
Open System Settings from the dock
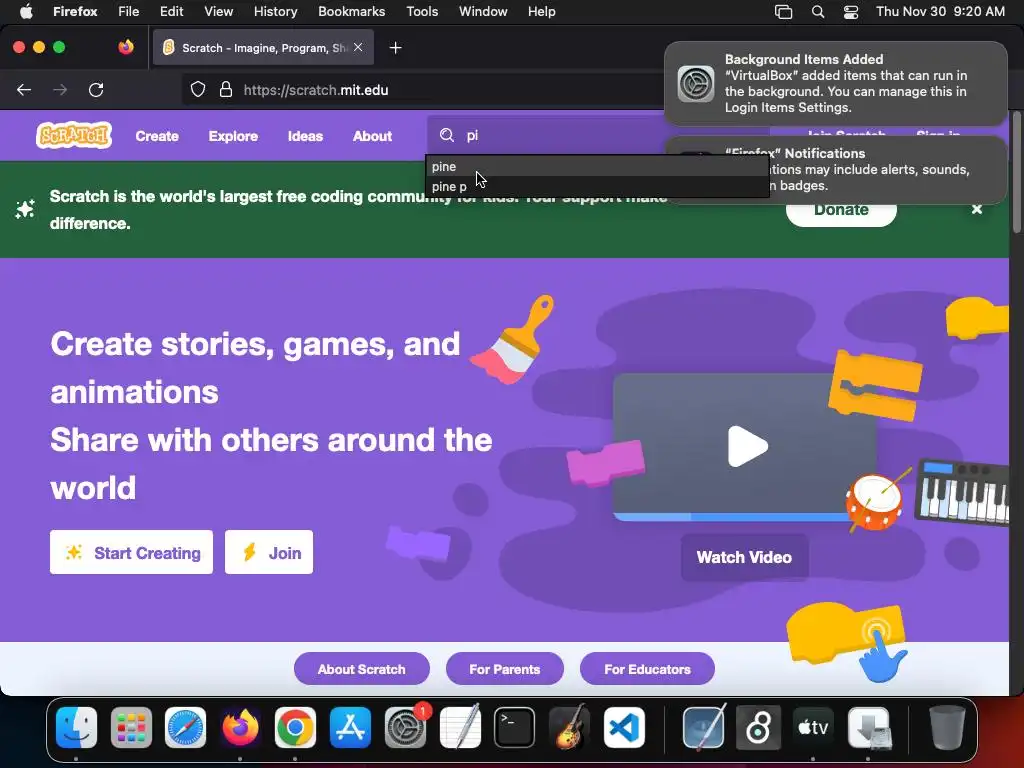point(405,727)
